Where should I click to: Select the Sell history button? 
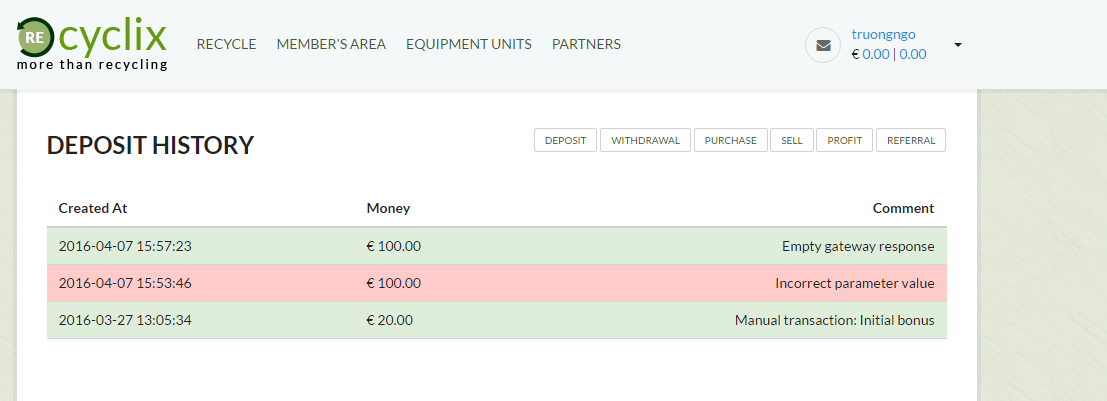[792, 141]
